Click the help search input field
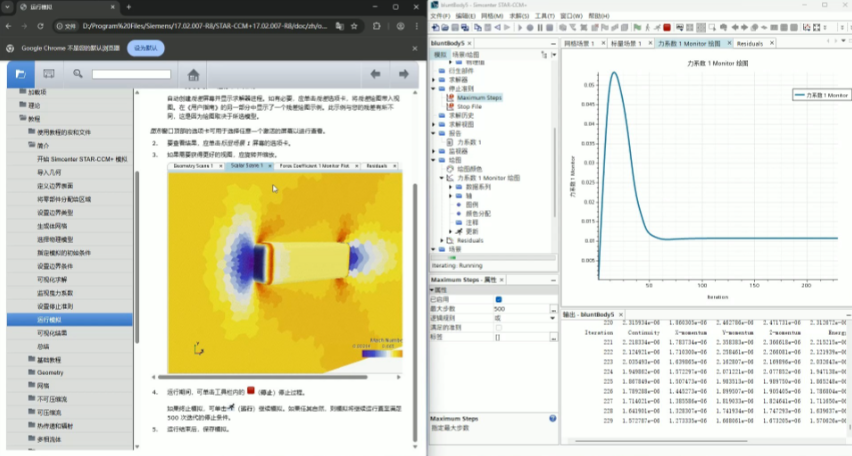Viewport: 852px width, 456px height. click(x=131, y=74)
